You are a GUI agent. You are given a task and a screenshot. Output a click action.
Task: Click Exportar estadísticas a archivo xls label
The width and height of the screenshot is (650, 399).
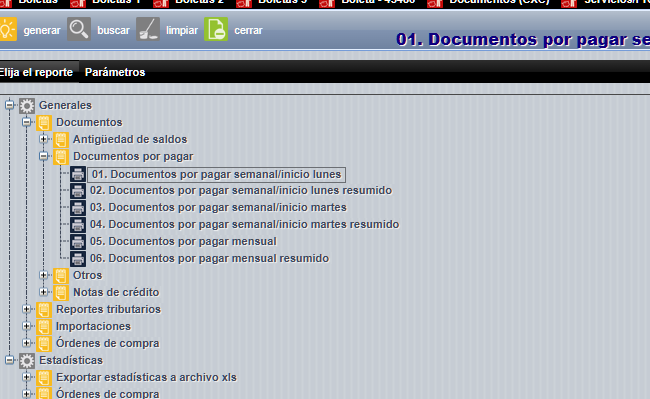pyautogui.click(x=146, y=377)
